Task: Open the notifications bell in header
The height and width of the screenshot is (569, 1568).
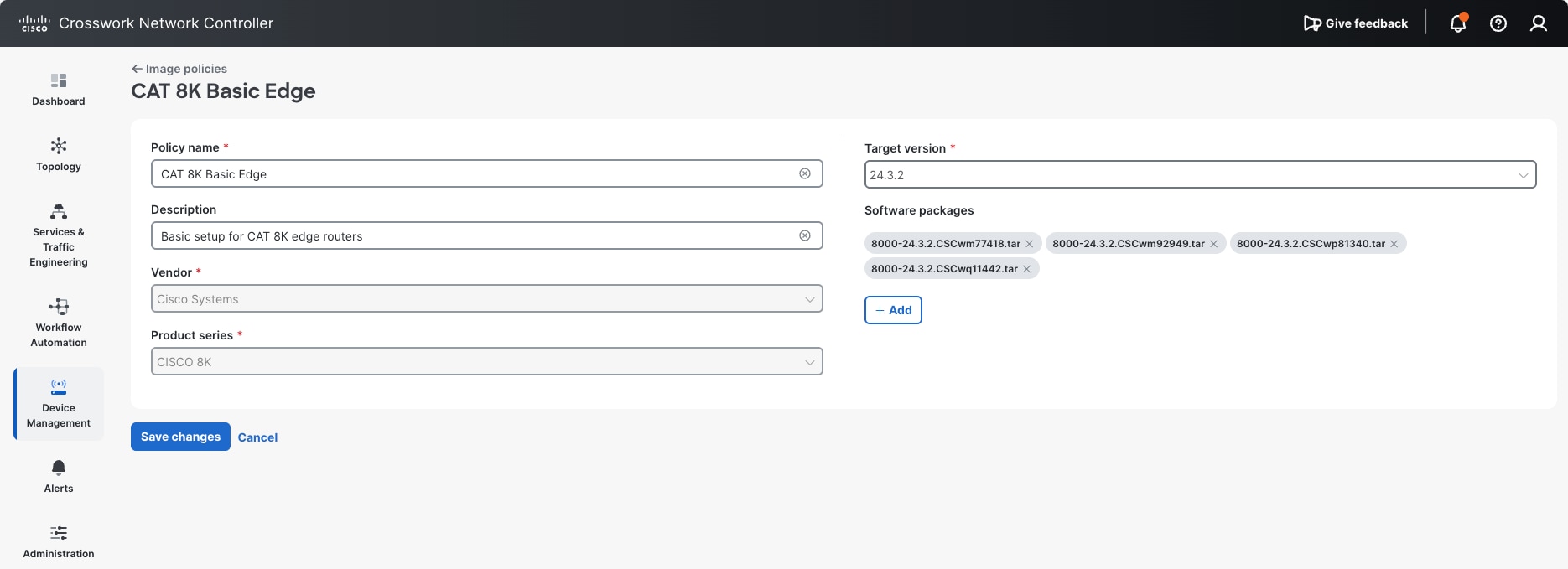Action: pos(1458,23)
